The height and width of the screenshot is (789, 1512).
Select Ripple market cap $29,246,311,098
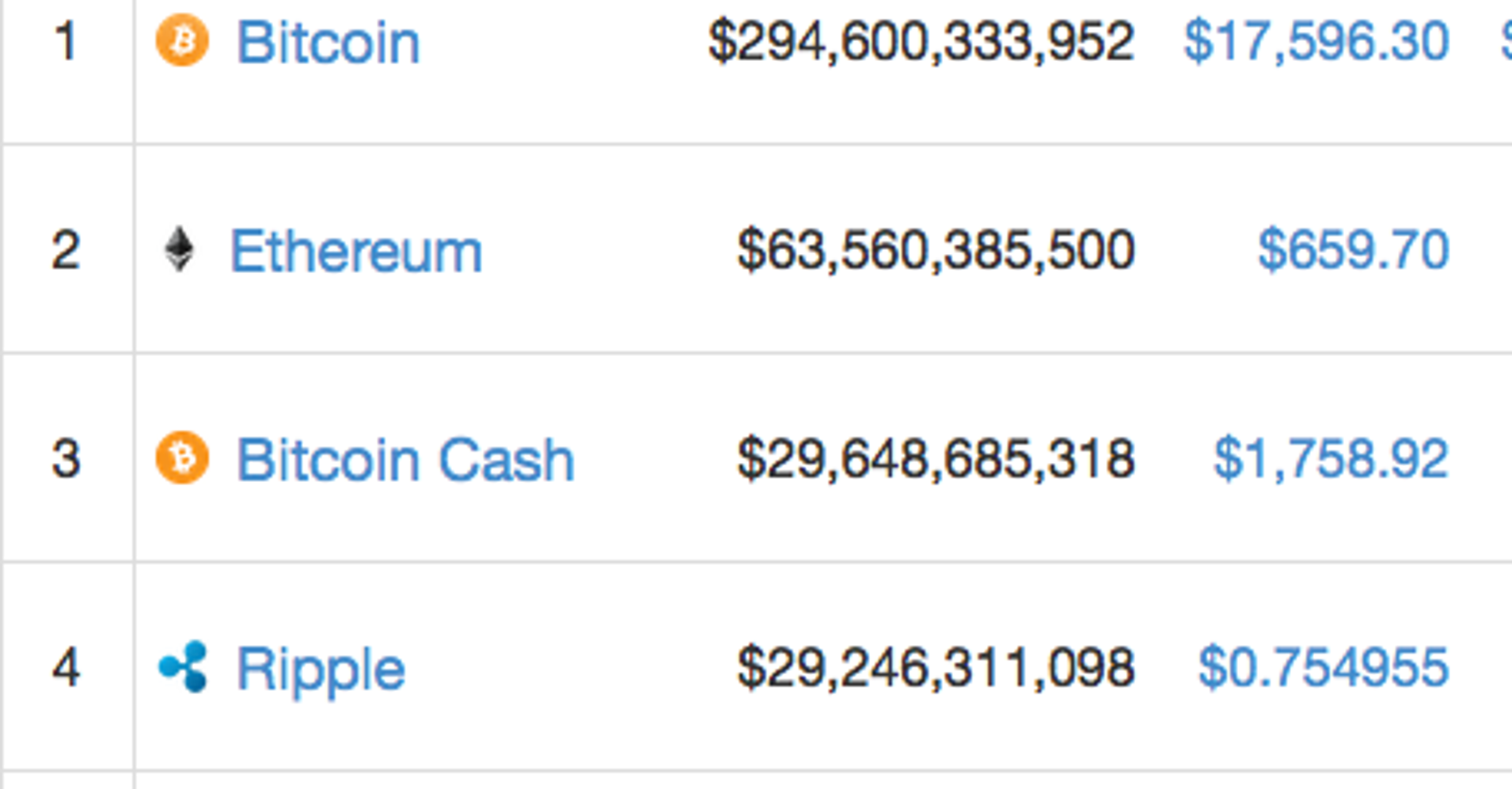(936, 667)
